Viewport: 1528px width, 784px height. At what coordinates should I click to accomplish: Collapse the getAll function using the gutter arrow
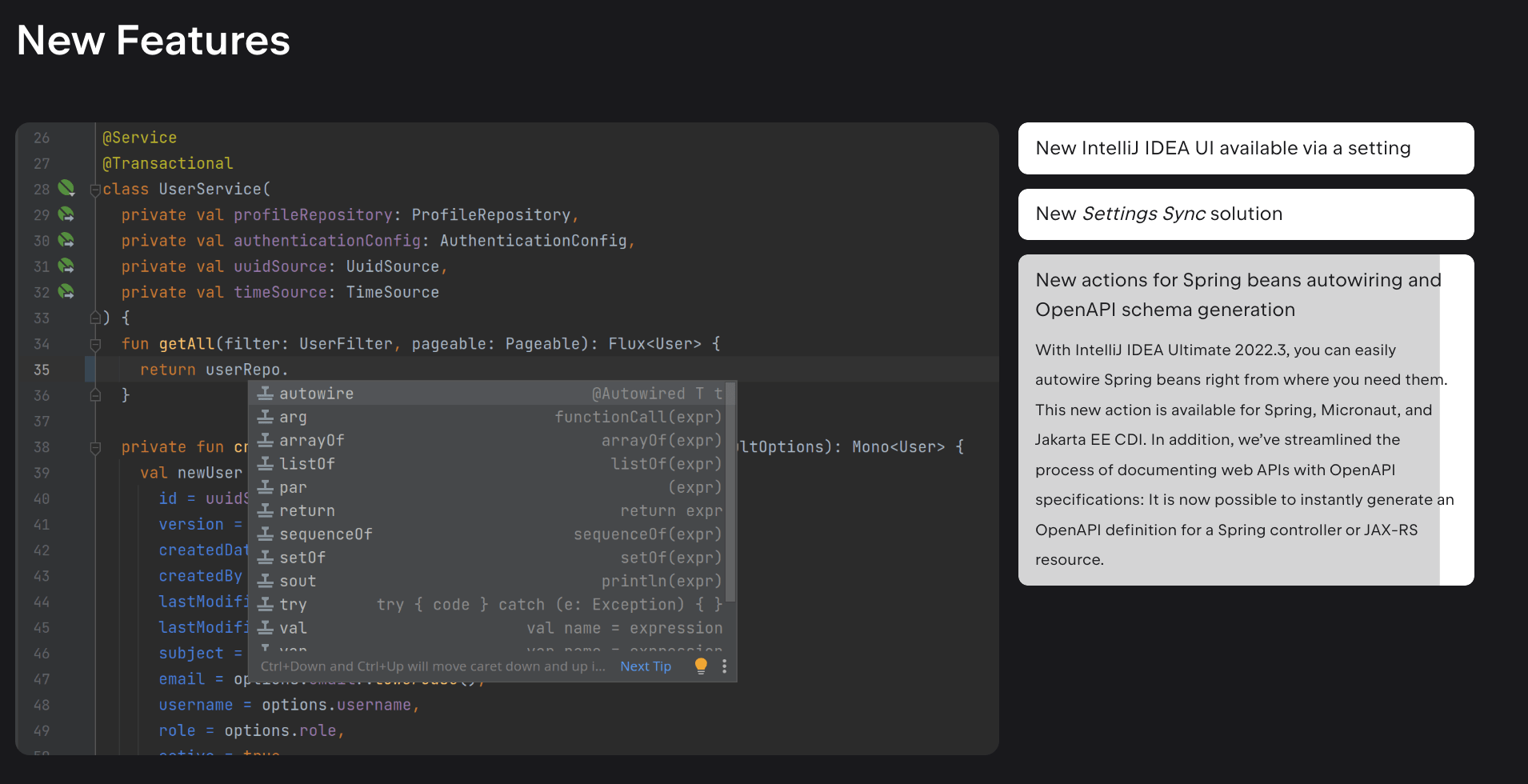coord(94,343)
